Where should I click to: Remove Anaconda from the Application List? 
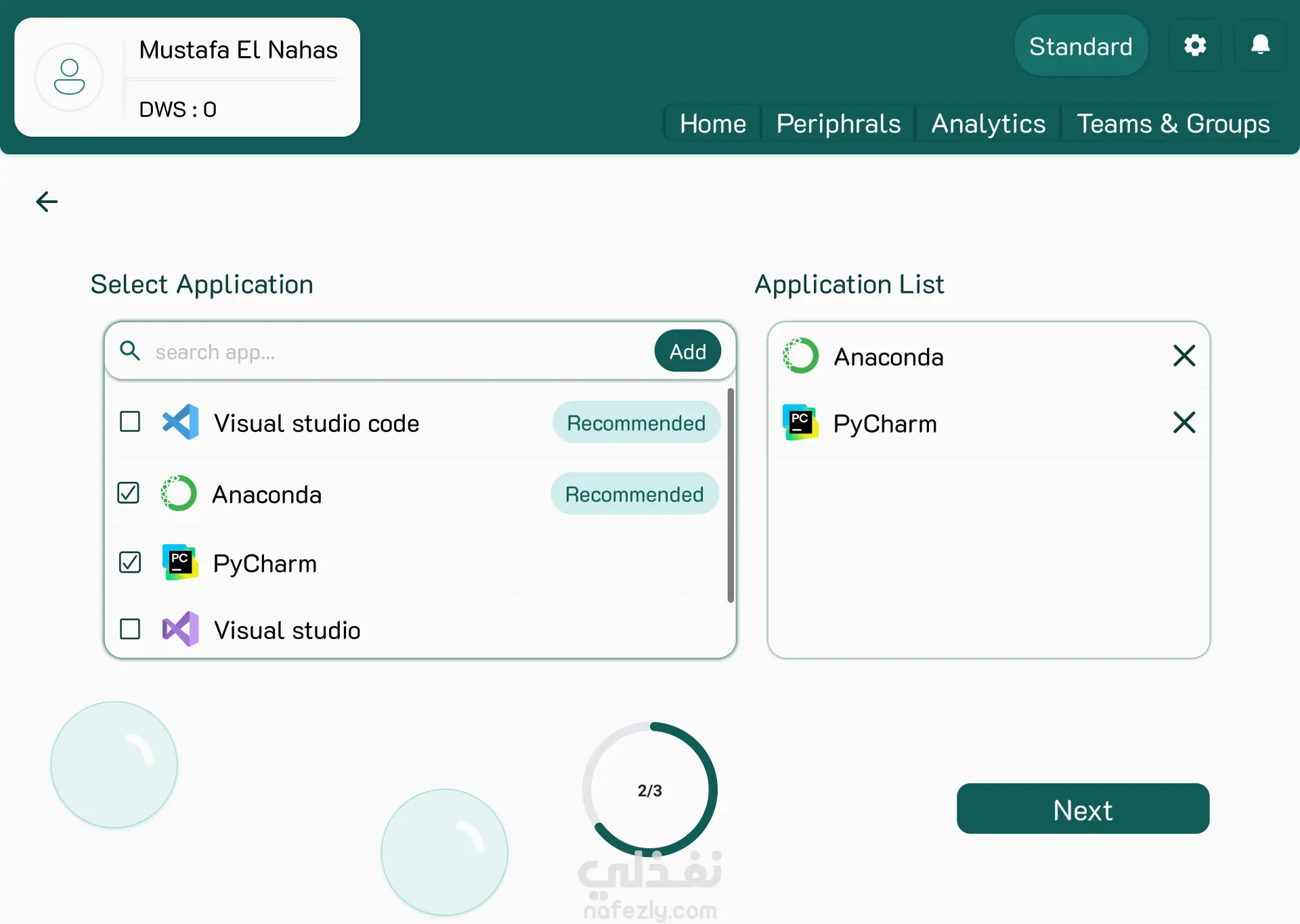coord(1184,355)
